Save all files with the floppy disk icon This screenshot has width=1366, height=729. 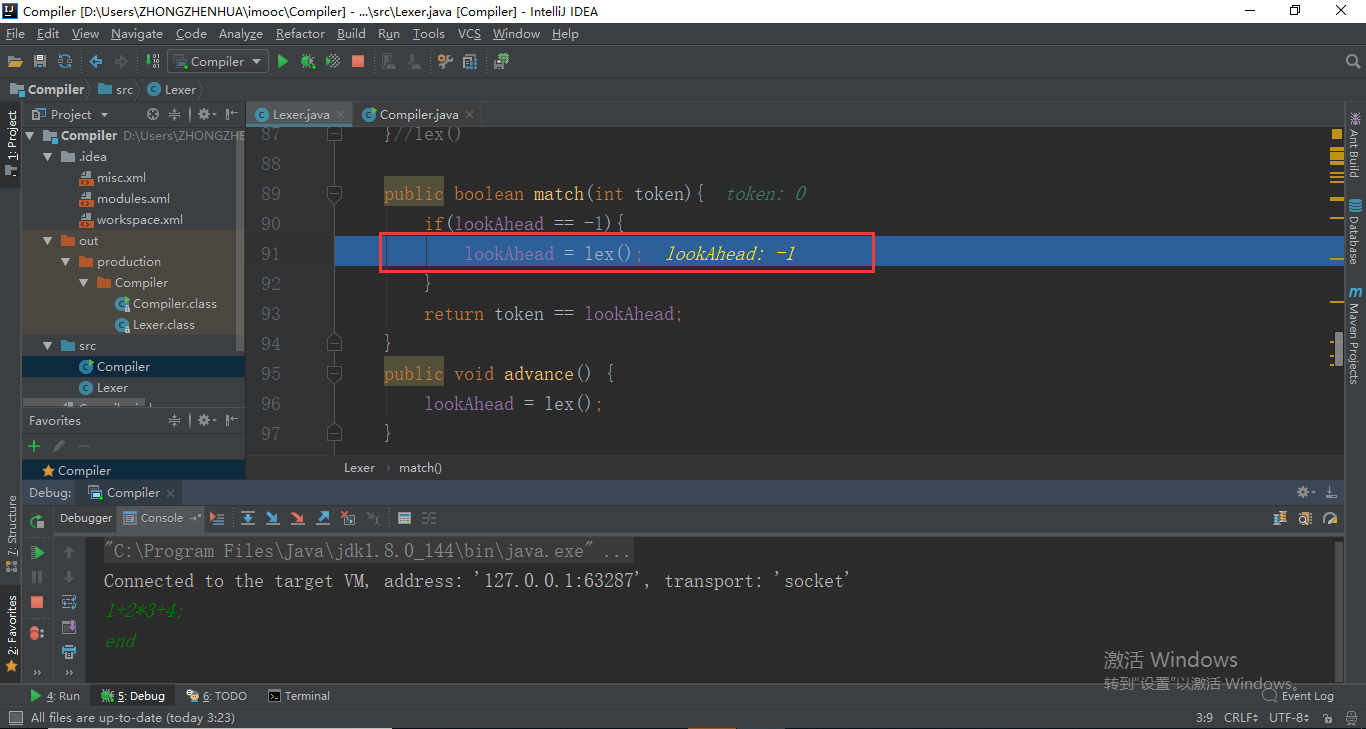[40, 61]
